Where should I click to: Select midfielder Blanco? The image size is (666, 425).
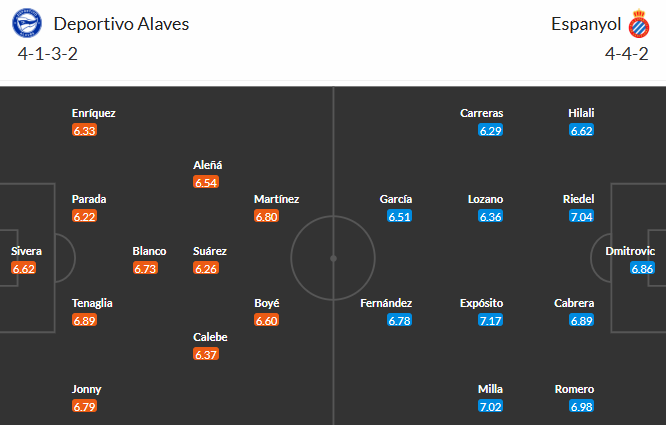(x=150, y=251)
